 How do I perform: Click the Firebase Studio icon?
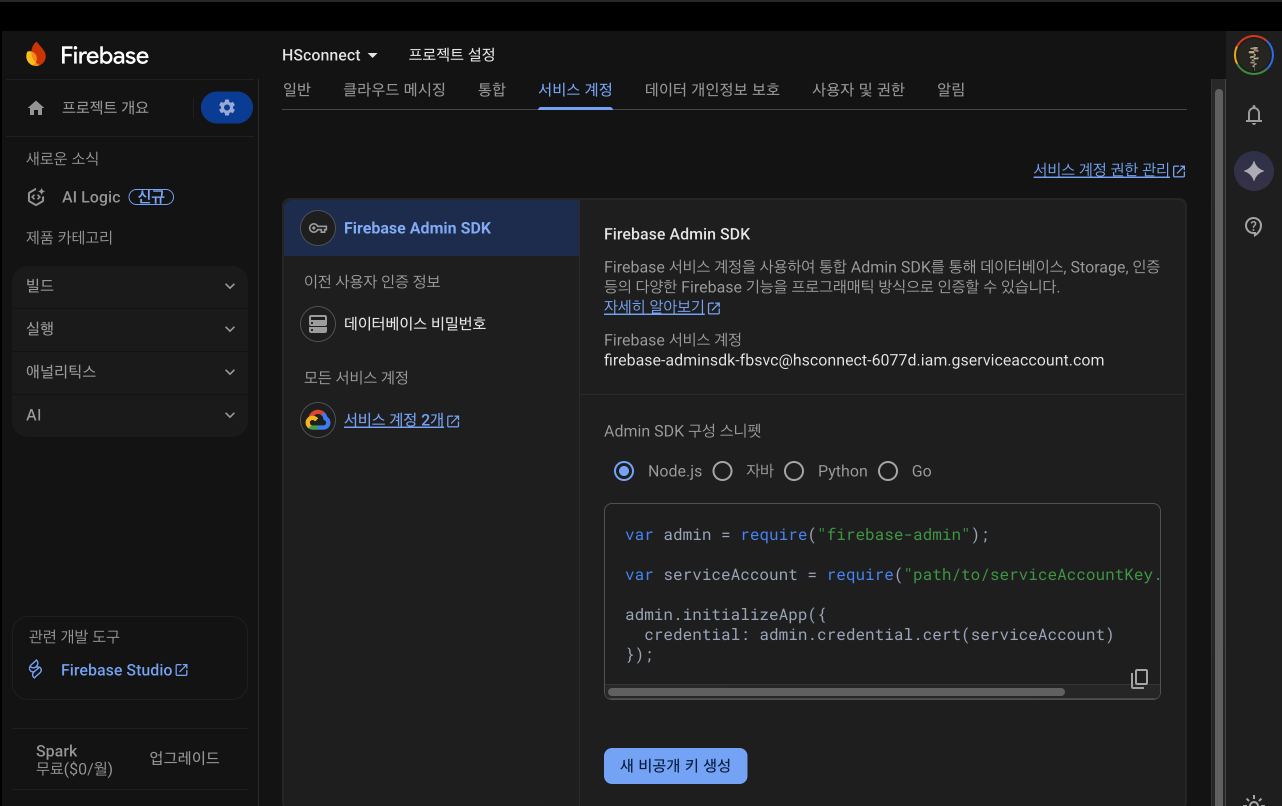click(36, 670)
